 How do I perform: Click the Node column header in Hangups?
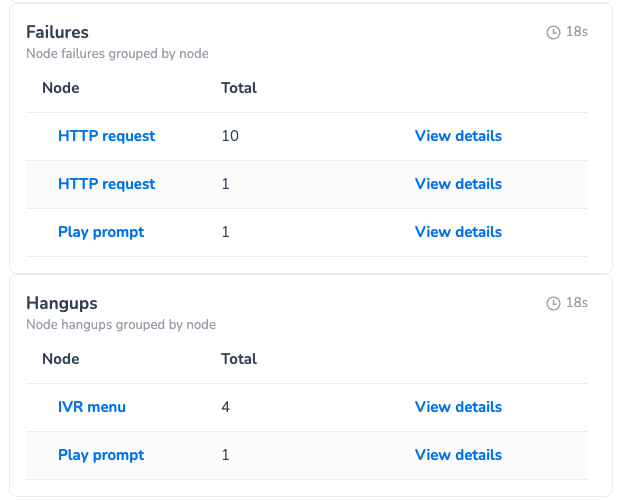click(x=61, y=359)
